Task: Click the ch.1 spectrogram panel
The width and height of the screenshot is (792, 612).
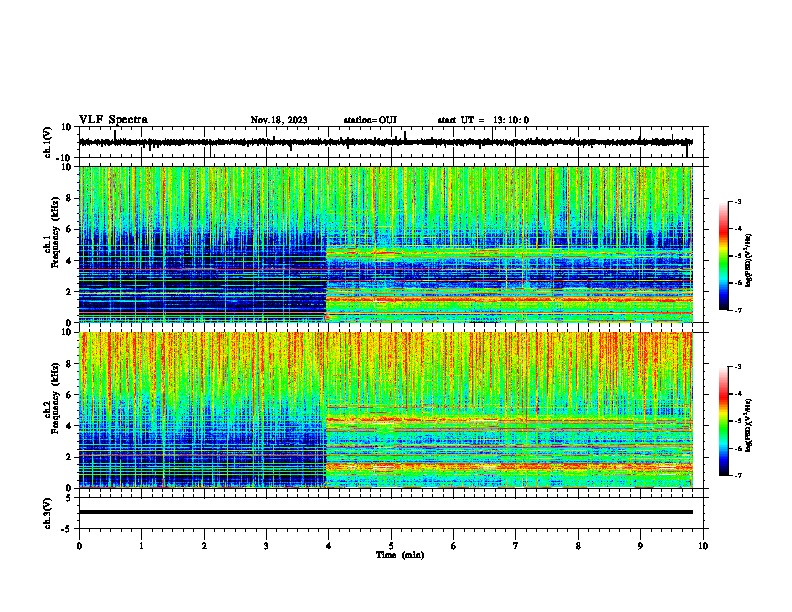Action: tap(386, 244)
